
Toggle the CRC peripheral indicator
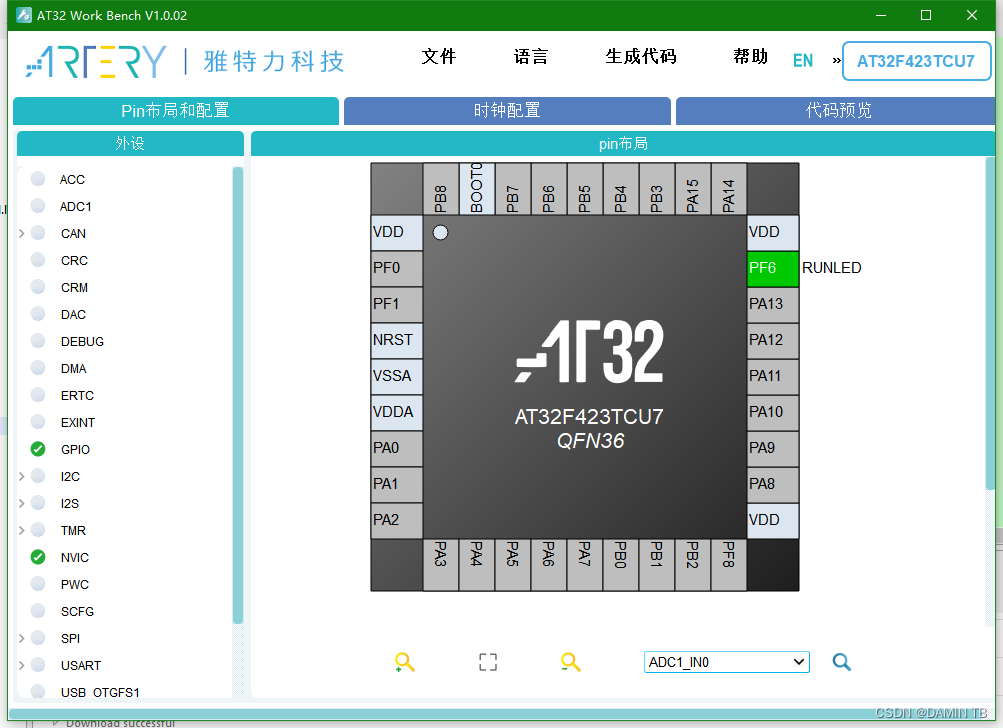tap(38, 260)
